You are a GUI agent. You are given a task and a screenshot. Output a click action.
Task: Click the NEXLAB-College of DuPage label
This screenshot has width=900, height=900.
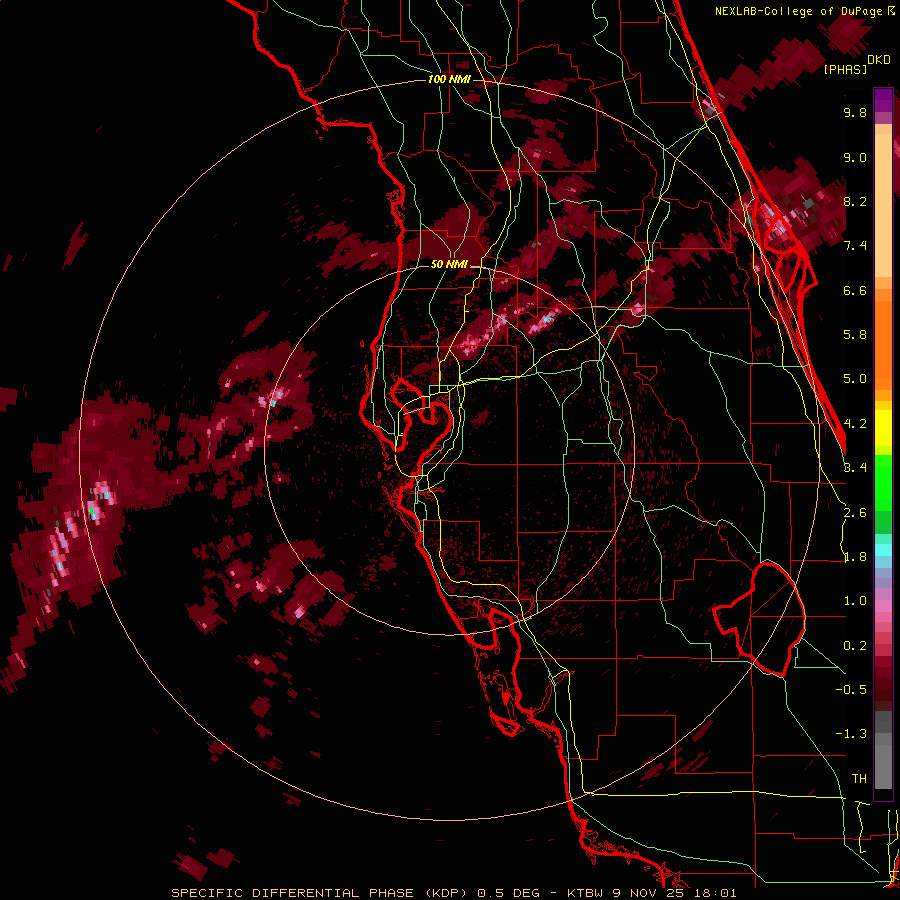[x=798, y=11]
